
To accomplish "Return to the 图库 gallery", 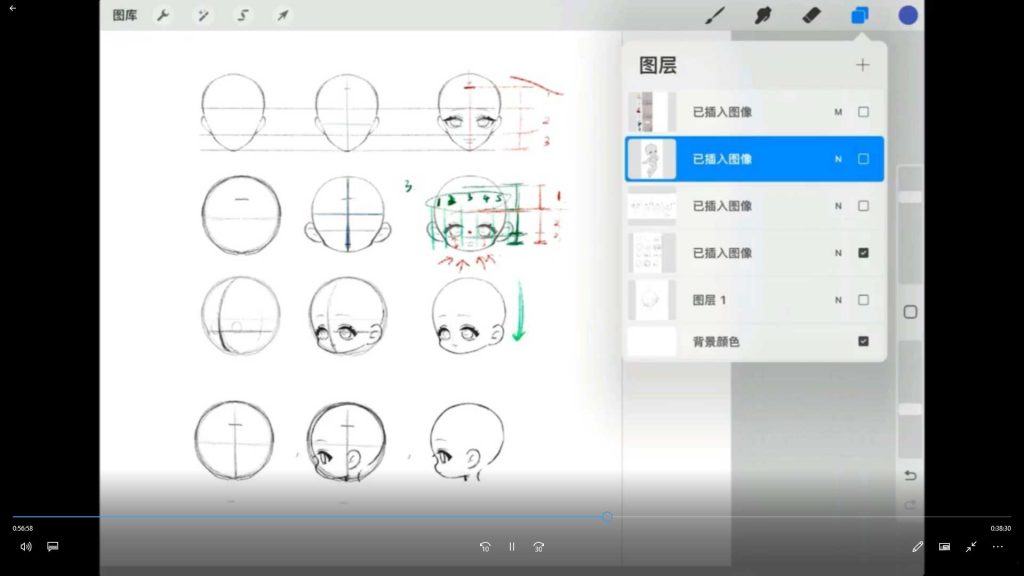I will click(x=123, y=15).
